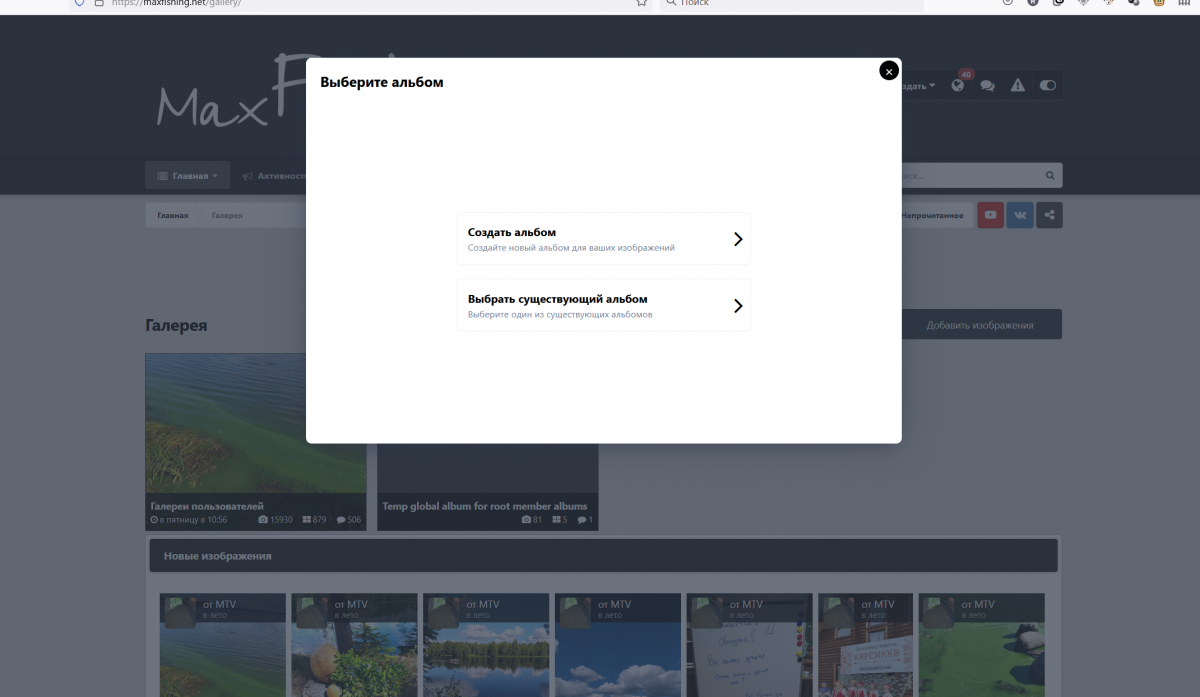The height and width of the screenshot is (697, 1200).
Task: Click 'Главная' in the breadcrumb
Action: pos(172,215)
